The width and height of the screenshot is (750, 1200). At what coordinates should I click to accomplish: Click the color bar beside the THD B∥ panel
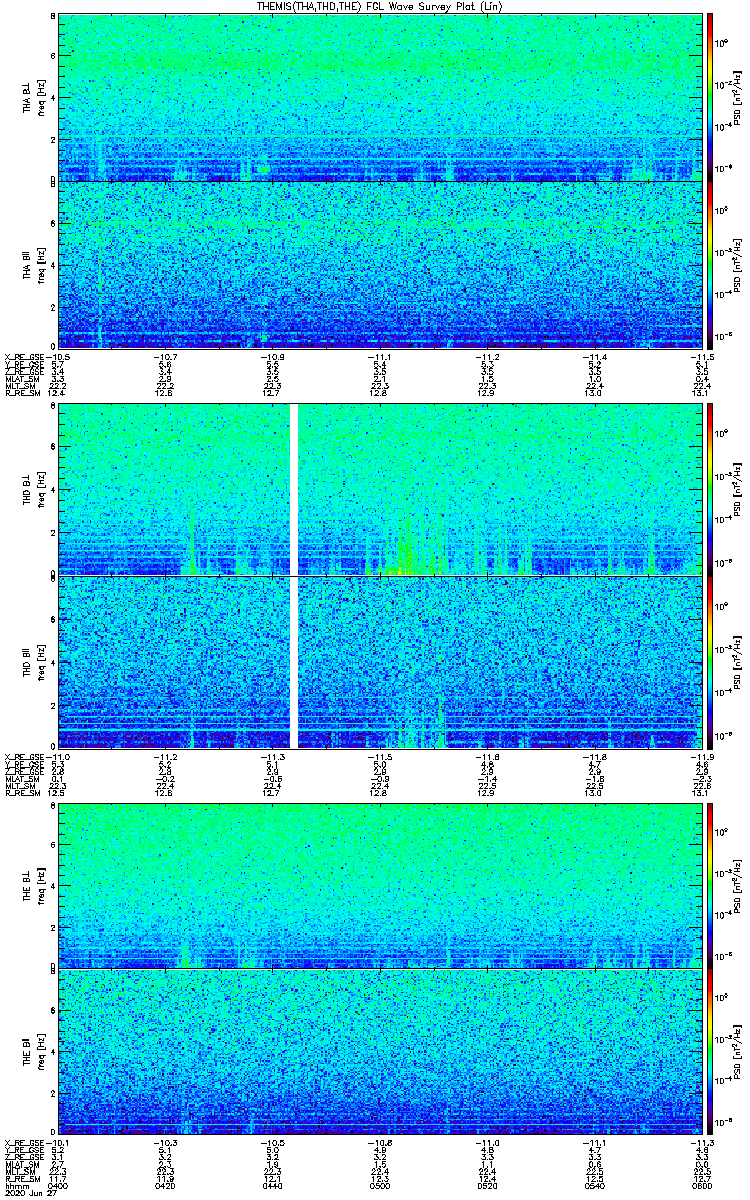(710, 661)
